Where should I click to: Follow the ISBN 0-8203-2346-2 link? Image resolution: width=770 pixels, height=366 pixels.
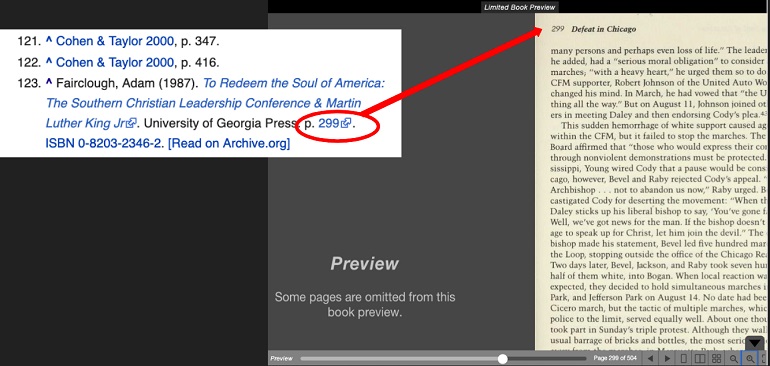[x=104, y=143]
